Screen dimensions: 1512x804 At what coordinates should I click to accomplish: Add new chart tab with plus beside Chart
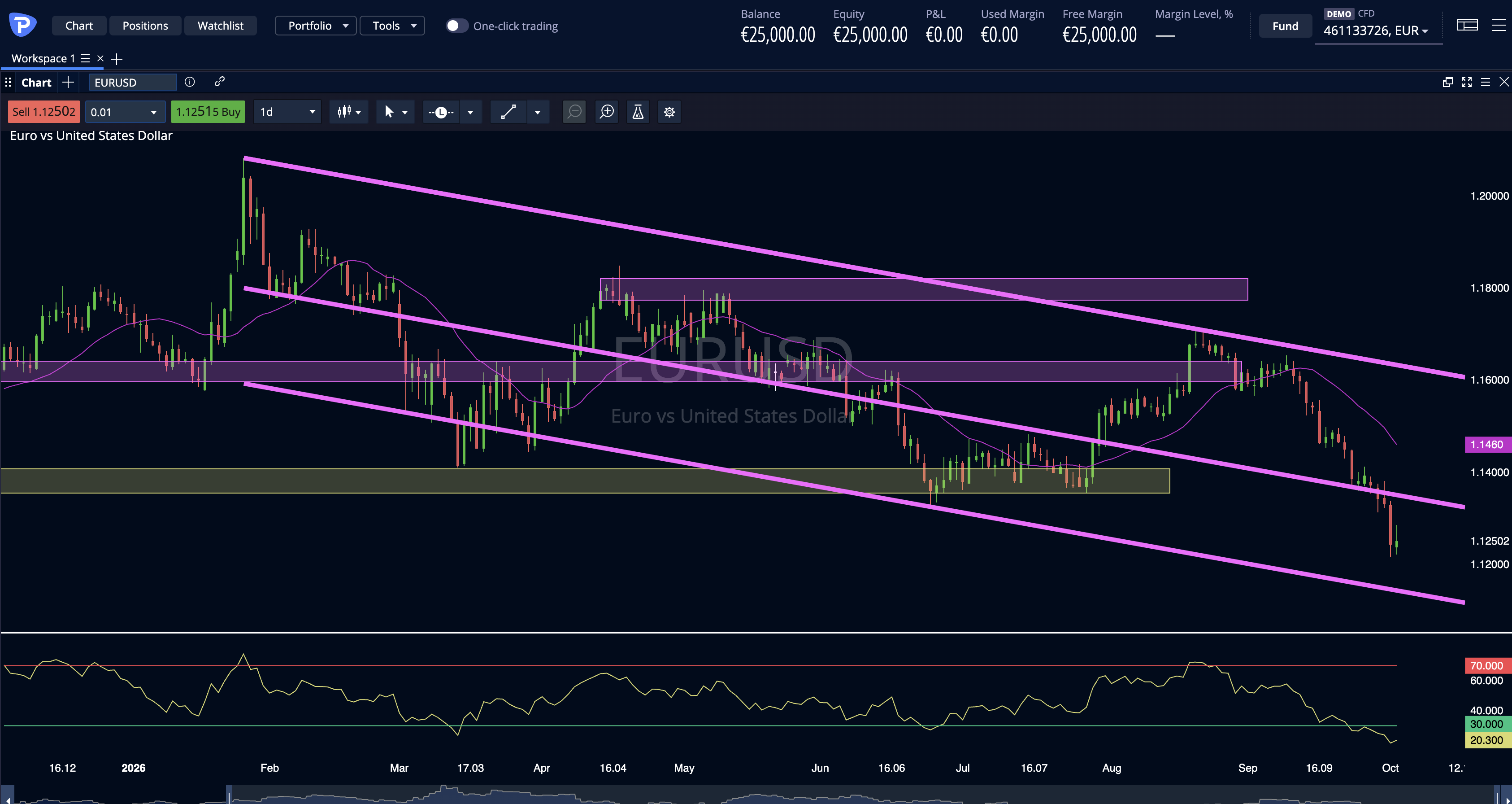pos(68,82)
